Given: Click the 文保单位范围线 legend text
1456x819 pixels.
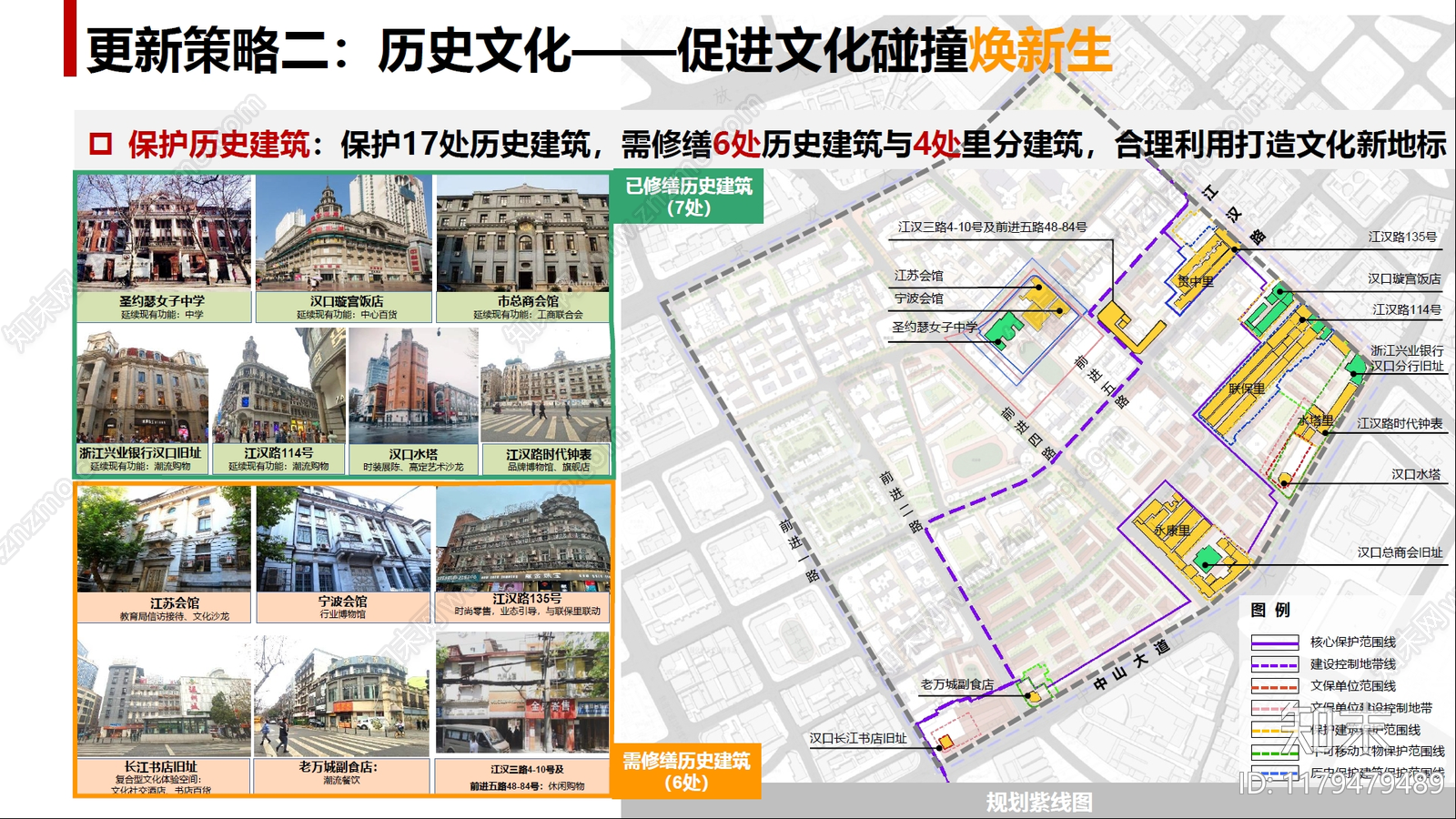Looking at the screenshot, I should [x=1352, y=686].
